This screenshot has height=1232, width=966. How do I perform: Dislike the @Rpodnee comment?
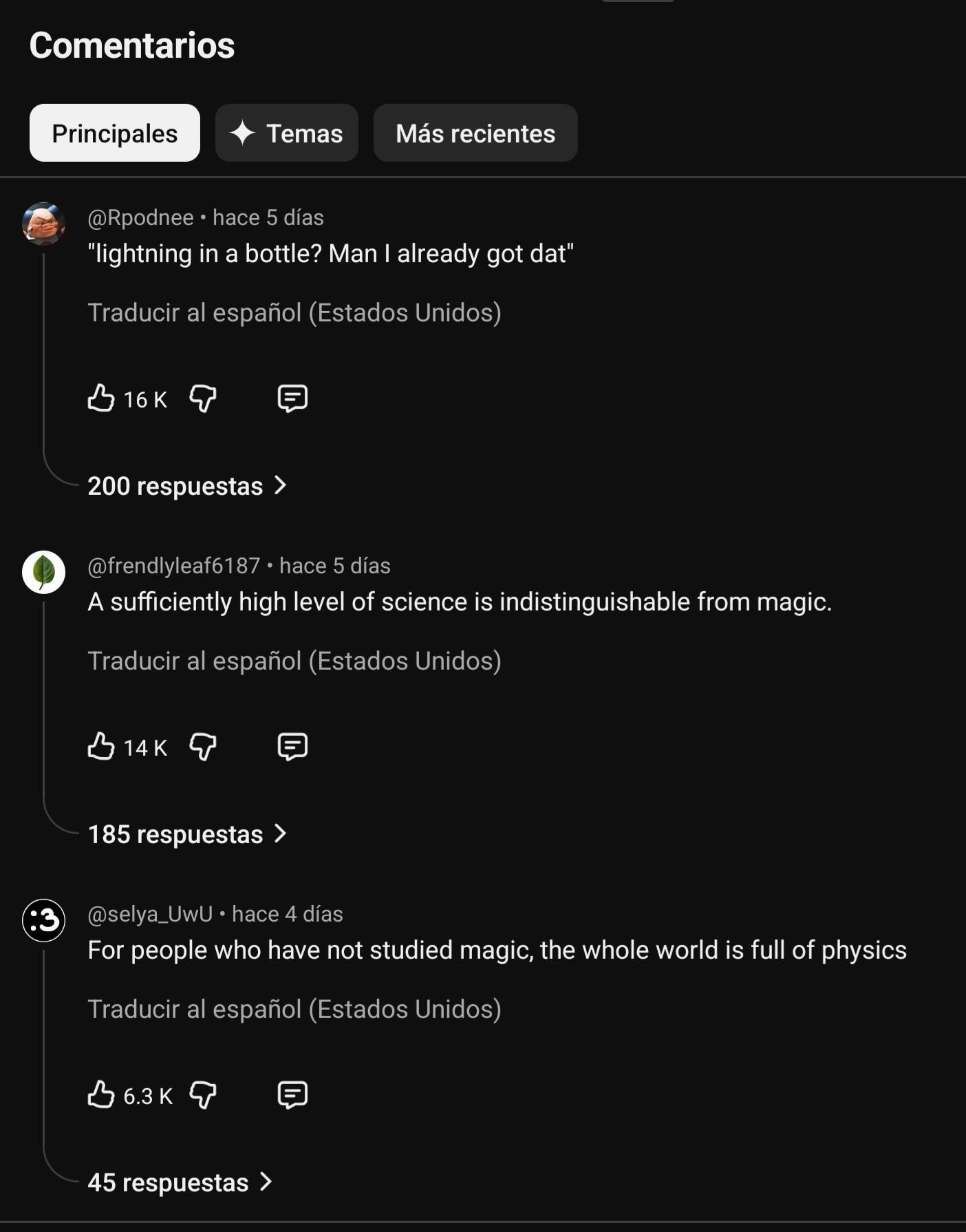(203, 399)
